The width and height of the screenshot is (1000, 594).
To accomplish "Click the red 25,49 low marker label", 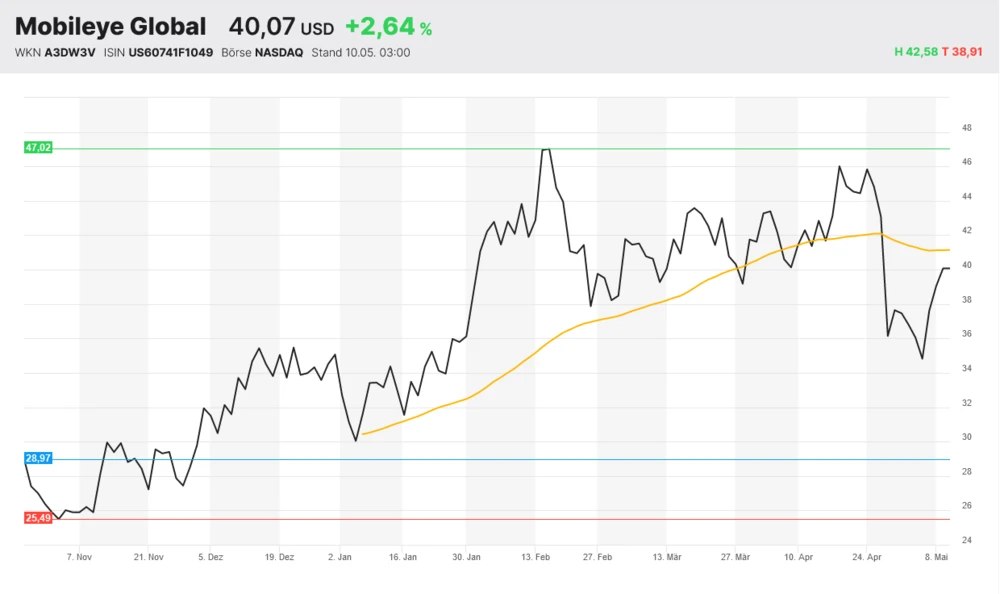I will tap(38, 518).
